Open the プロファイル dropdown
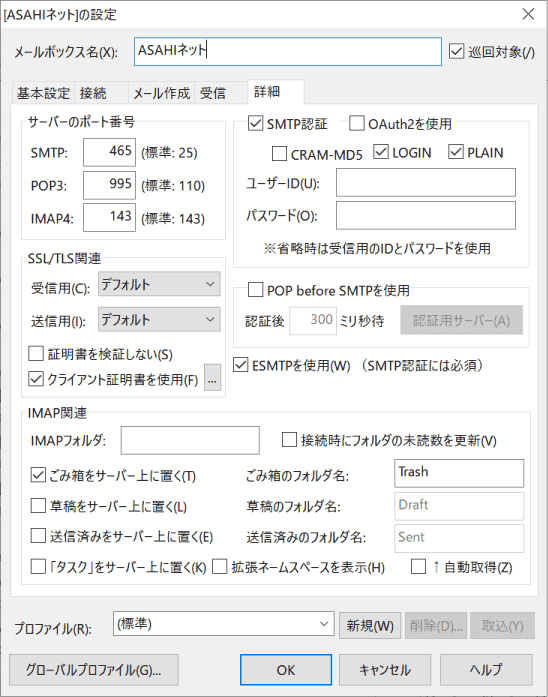Viewport: 548px width, 697px height. pos(224,624)
